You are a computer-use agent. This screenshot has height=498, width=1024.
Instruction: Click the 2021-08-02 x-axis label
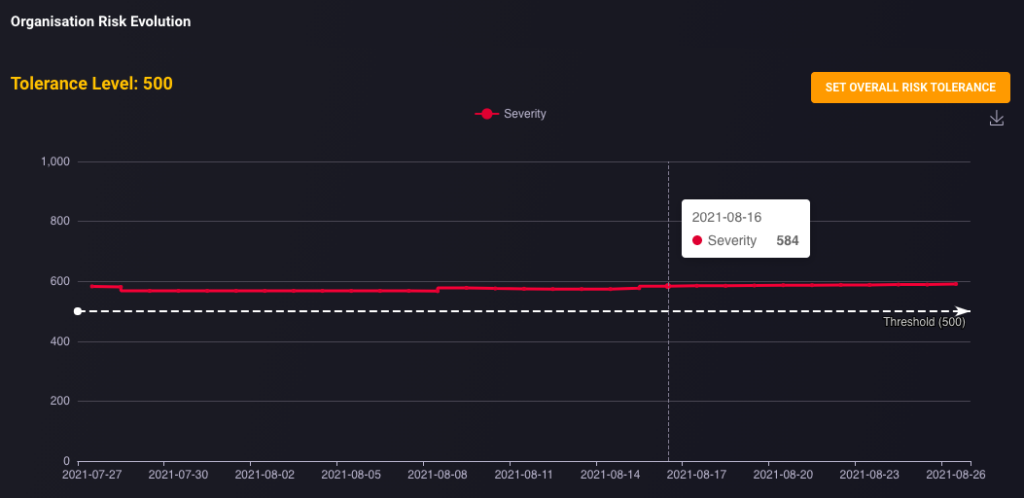265,475
